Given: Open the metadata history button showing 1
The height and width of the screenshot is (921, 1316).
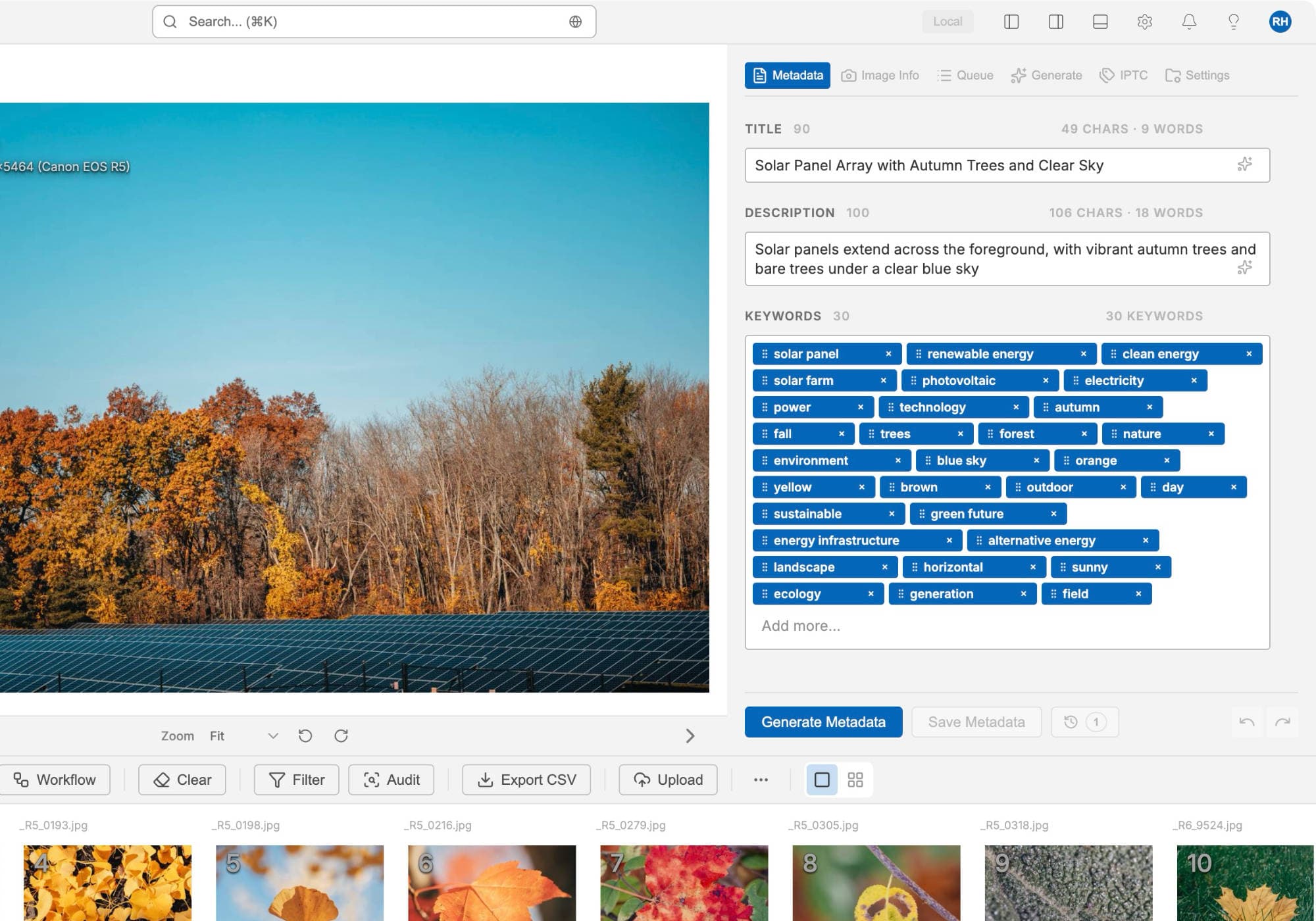Looking at the screenshot, I should point(1085,722).
